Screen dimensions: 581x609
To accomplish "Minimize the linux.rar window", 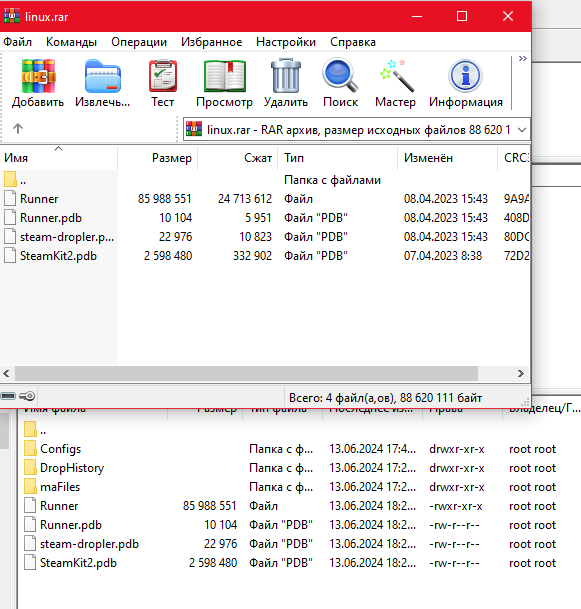I will (x=417, y=16).
